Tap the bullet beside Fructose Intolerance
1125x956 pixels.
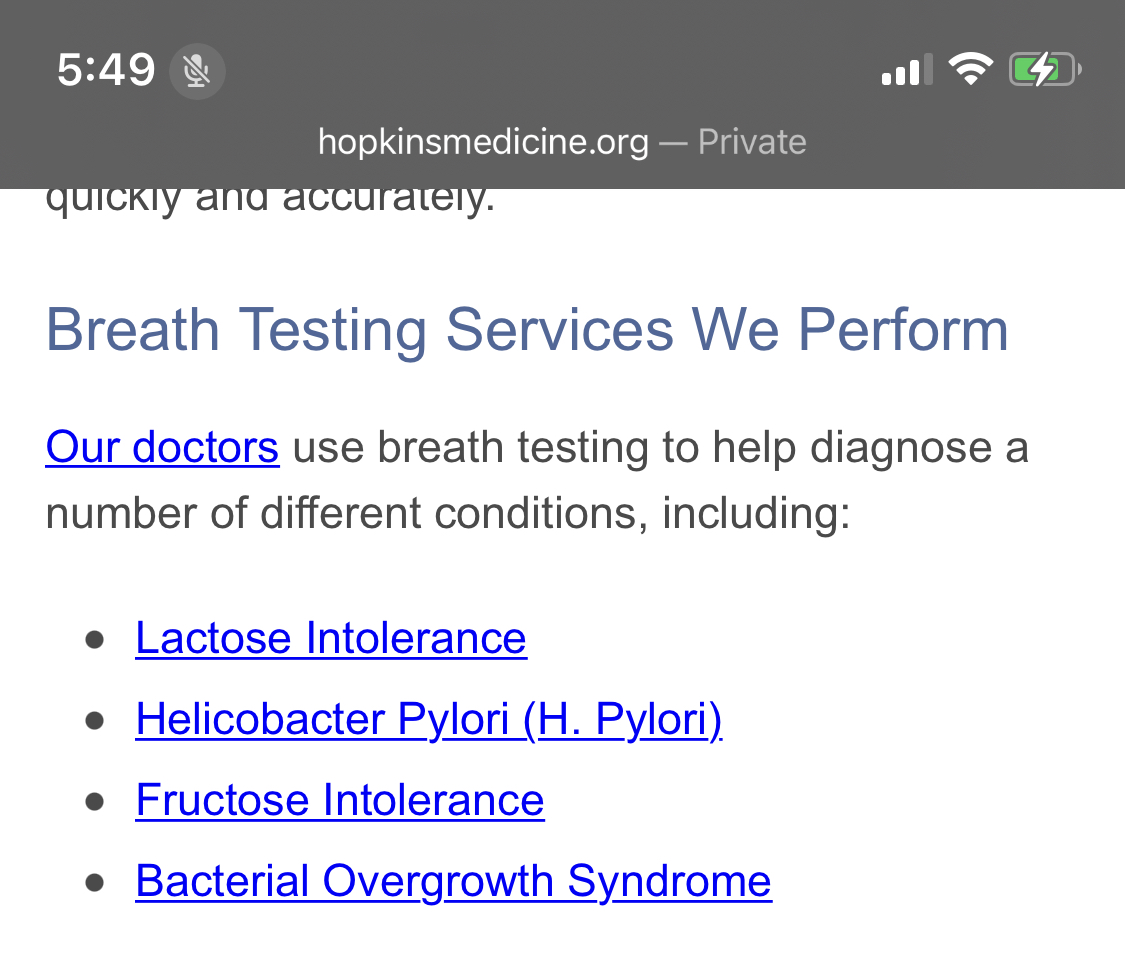coord(94,801)
